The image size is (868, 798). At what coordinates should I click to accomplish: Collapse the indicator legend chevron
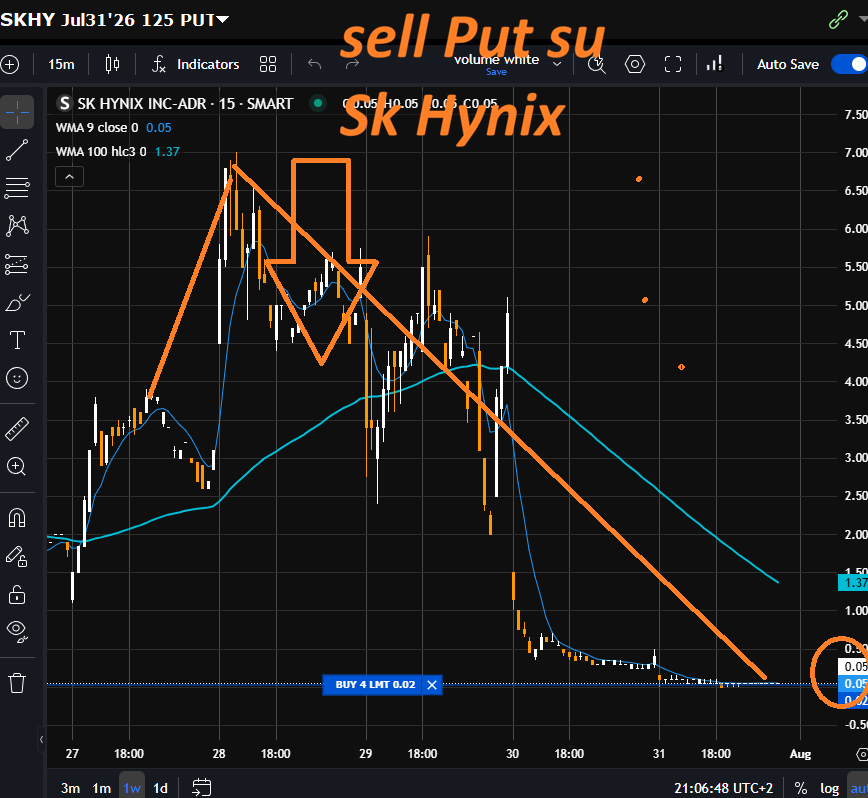point(69,177)
